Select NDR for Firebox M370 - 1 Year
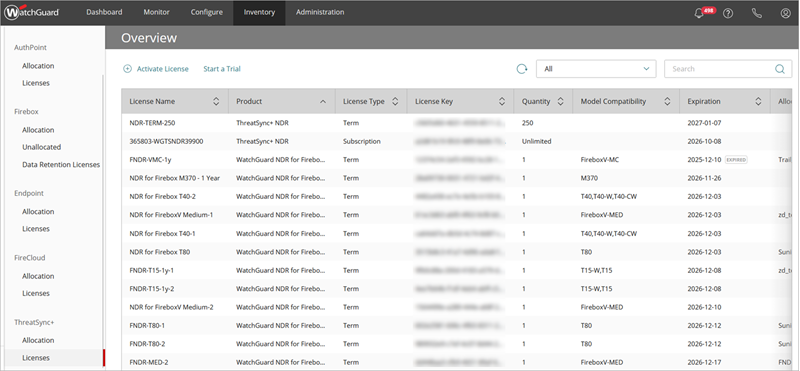This screenshot has width=800, height=371. pos(174,178)
